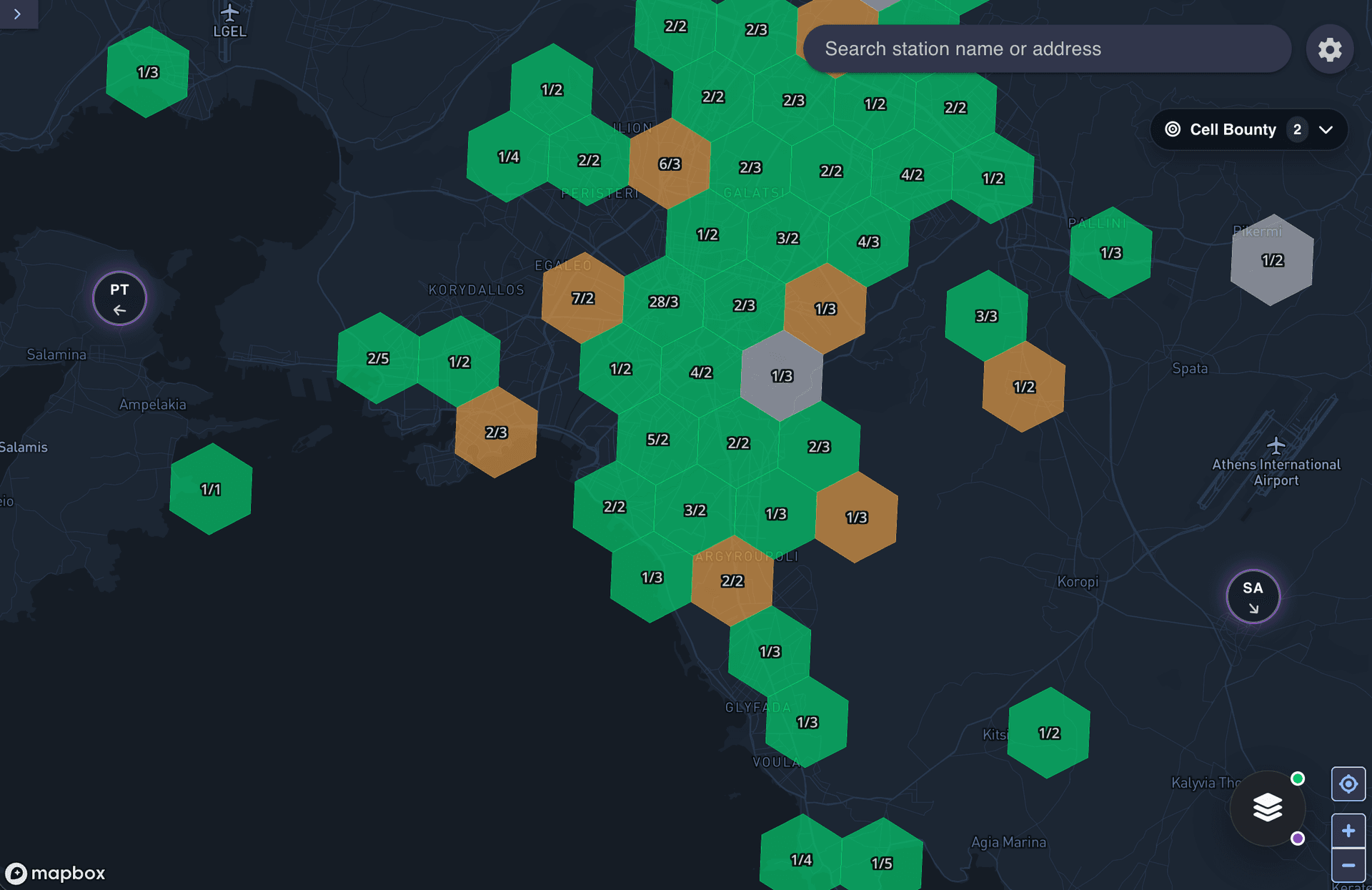Toggle the Cell Bounty filter pill off

pos(1233,129)
